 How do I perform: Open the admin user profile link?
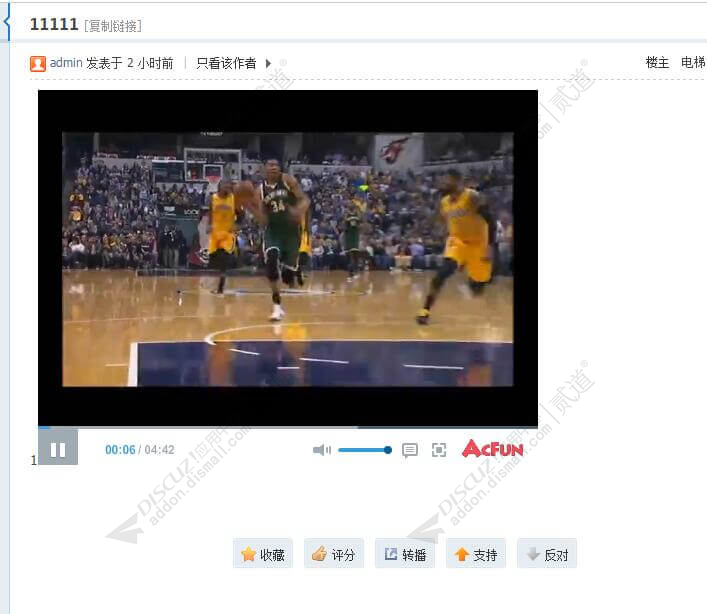click(x=66, y=63)
